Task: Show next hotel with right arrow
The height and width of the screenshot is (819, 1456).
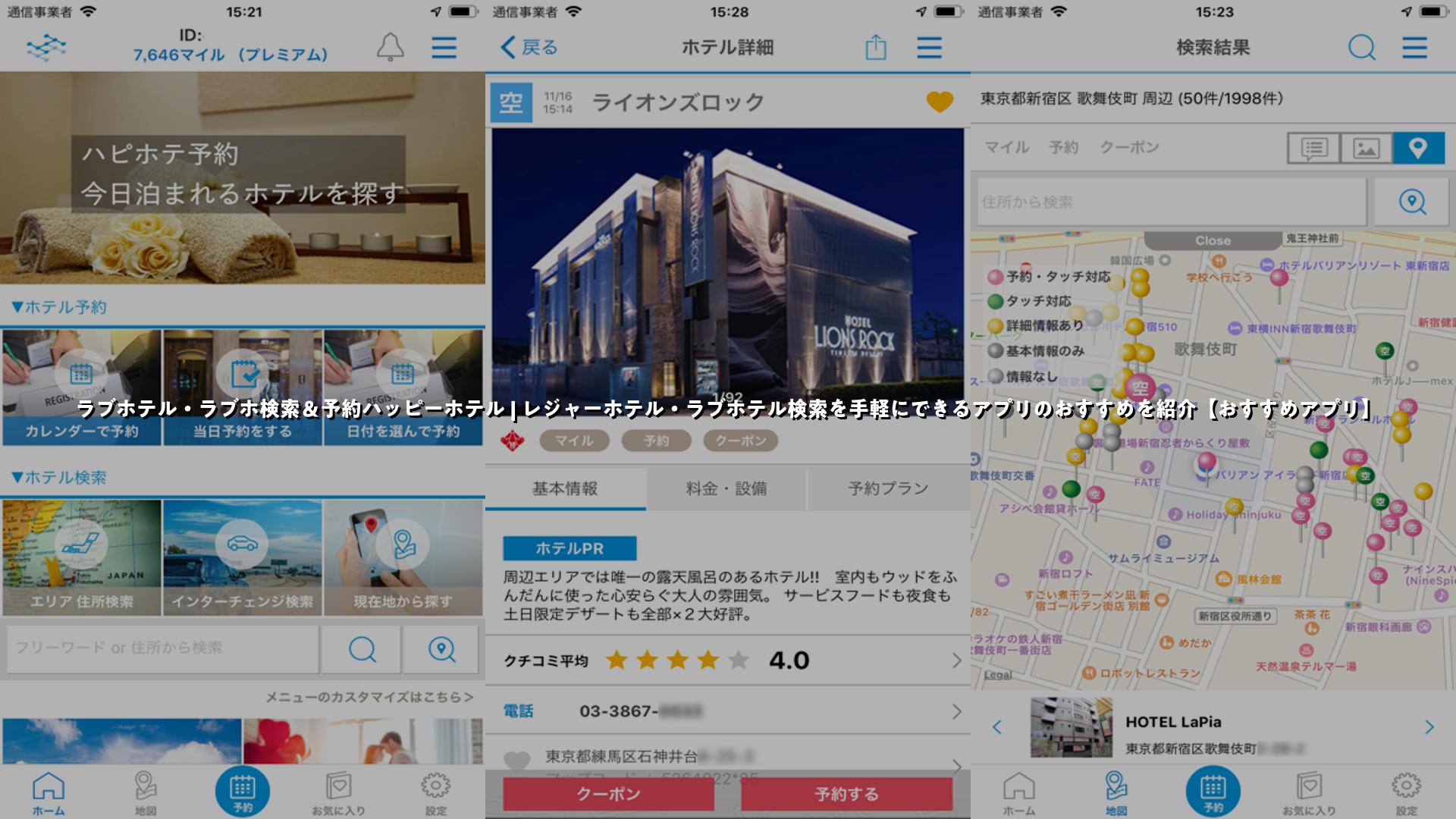Action: [x=1429, y=728]
